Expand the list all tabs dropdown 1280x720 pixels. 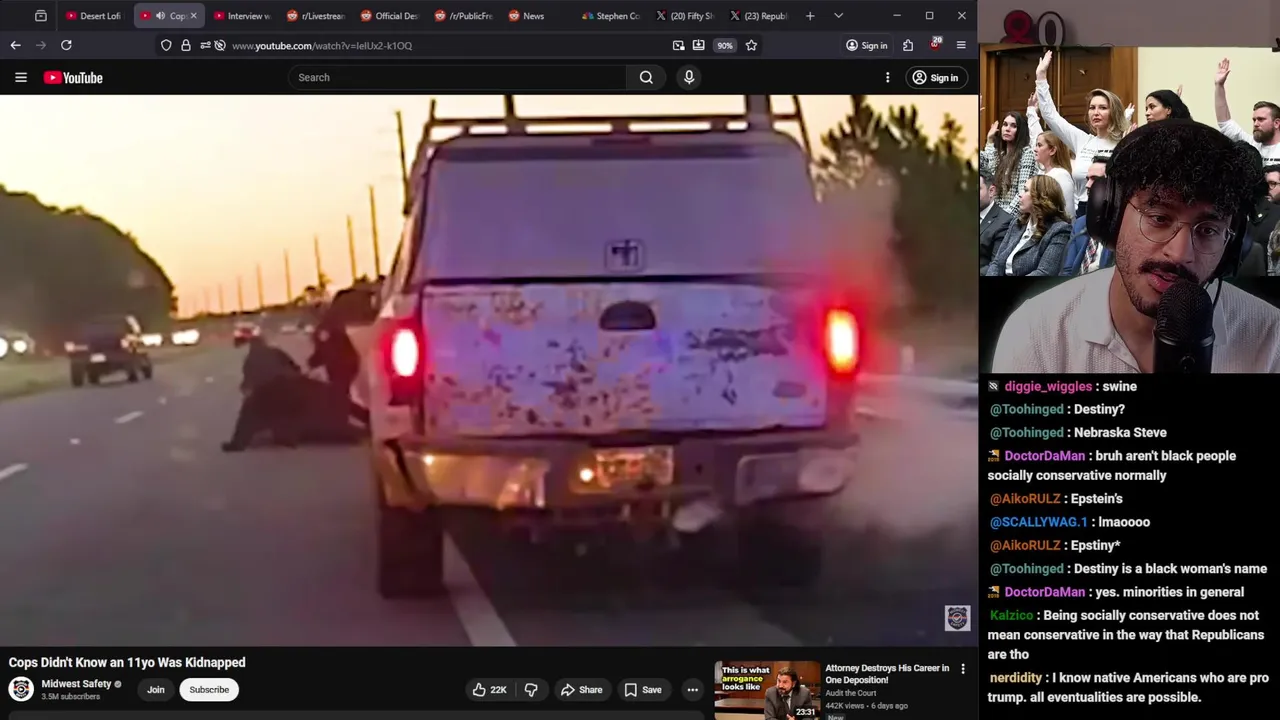click(838, 16)
